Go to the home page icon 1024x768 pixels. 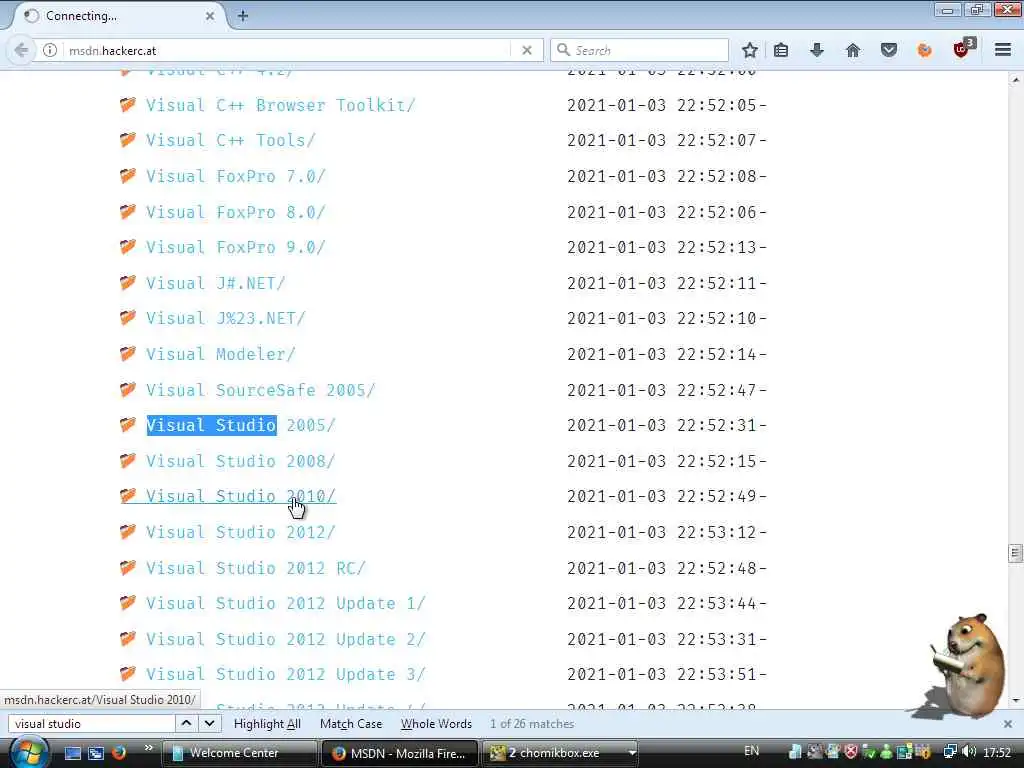click(x=852, y=50)
